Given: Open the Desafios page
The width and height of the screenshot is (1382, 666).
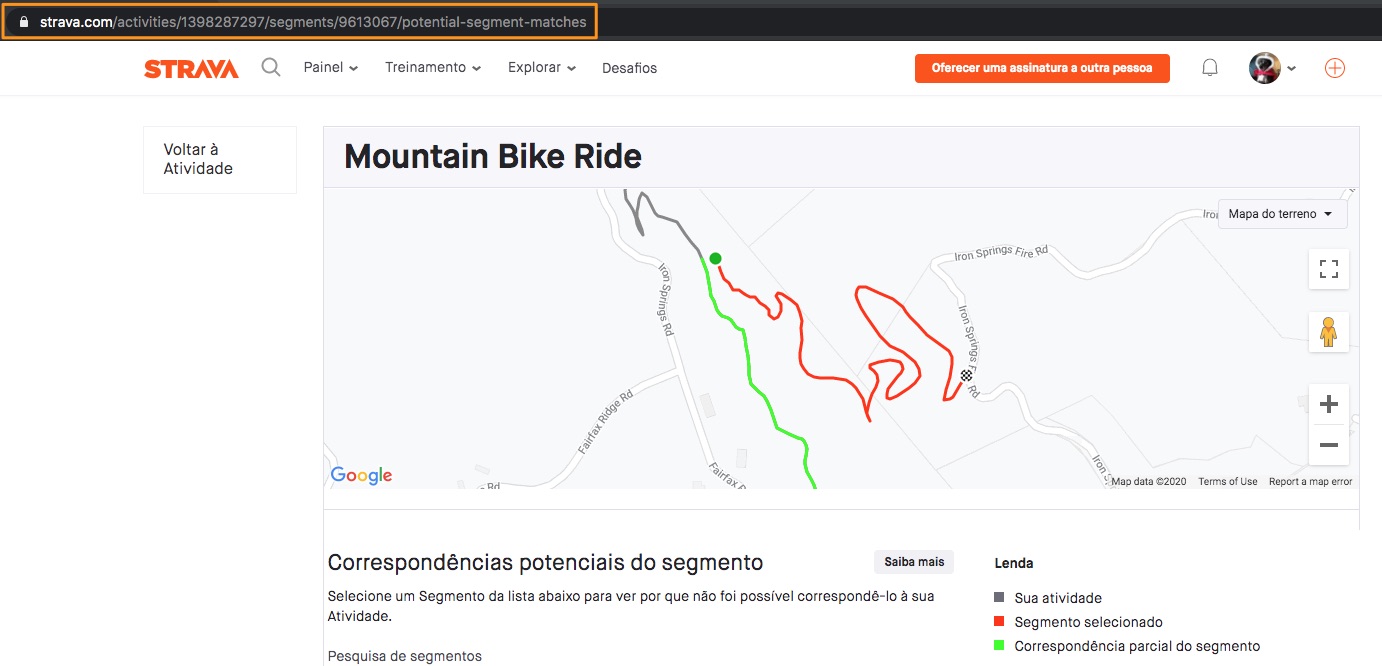Looking at the screenshot, I should 629,68.
